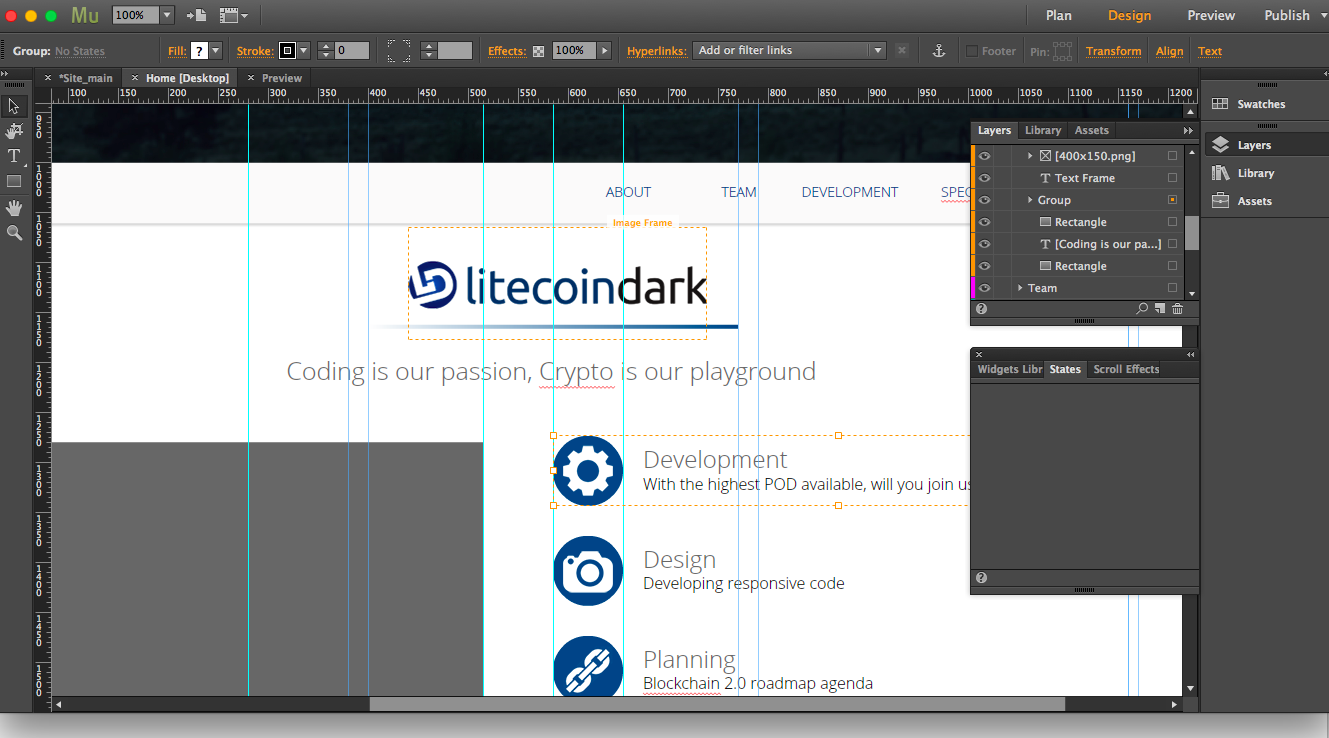Switch to Preview mode in top bar
Image resolution: width=1329 pixels, height=738 pixels.
[x=1211, y=15]
